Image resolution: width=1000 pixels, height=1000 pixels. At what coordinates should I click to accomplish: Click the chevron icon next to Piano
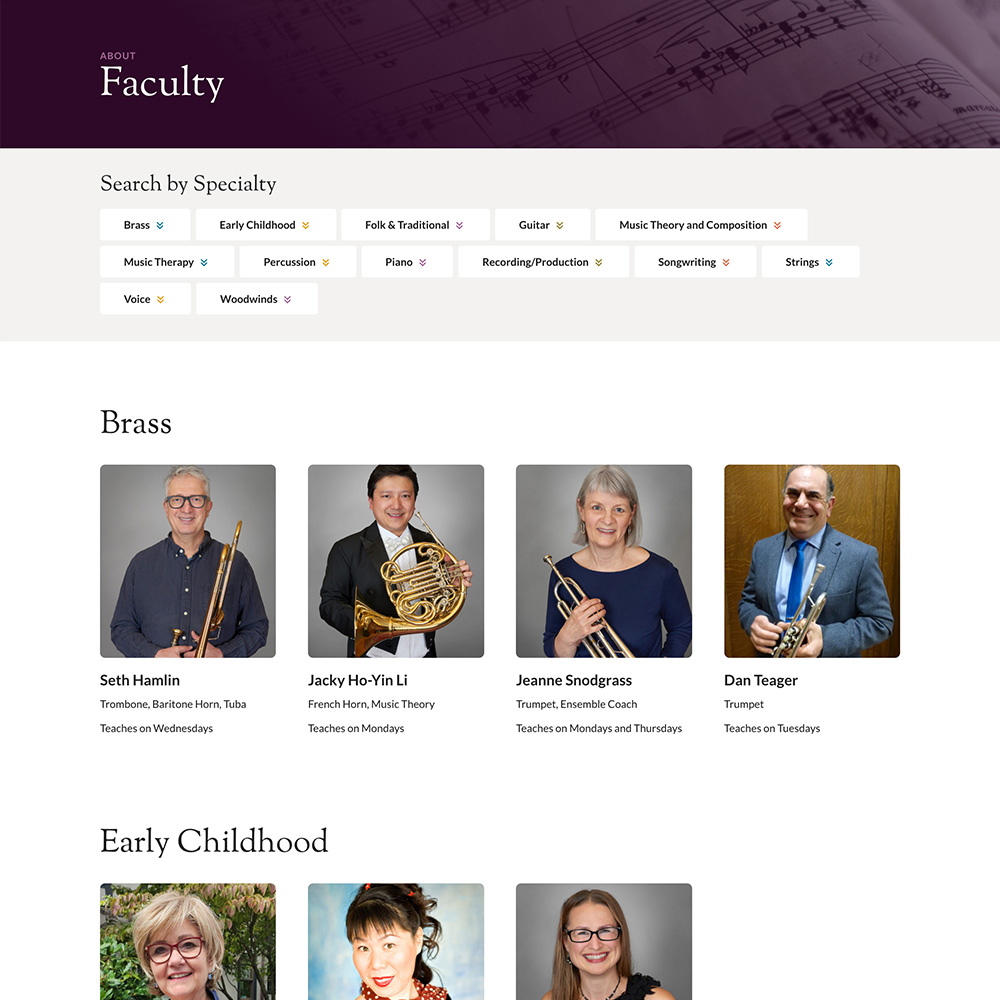coord(423,262)
